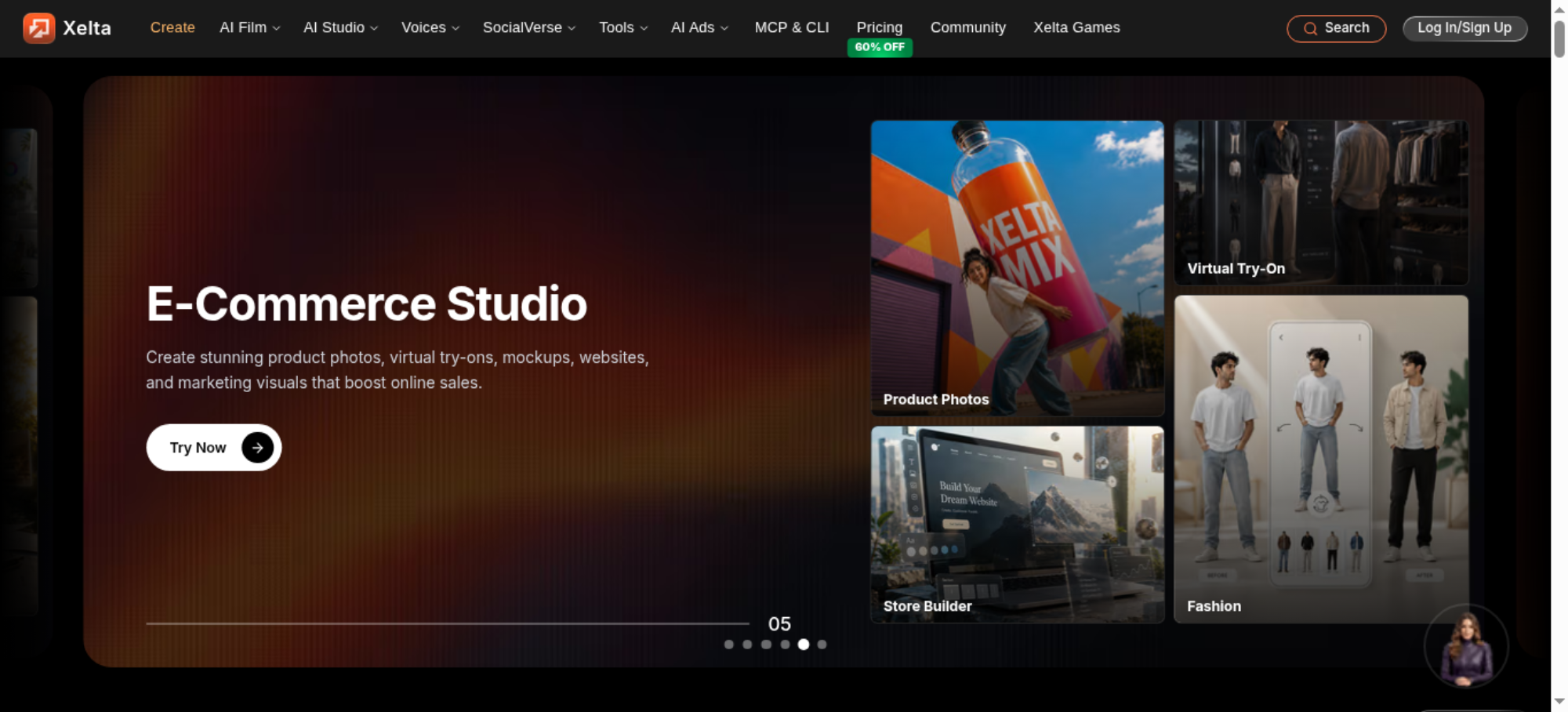This screenshot has height=712, width=1568.
Task: Click the "05" slide number
Action: [x=779, y=624]
